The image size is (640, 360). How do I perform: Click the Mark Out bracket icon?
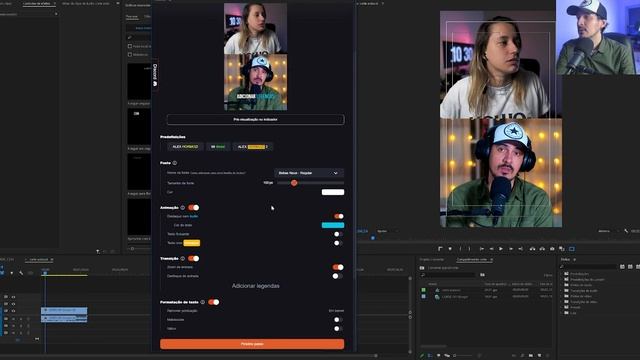coord(469,249)
